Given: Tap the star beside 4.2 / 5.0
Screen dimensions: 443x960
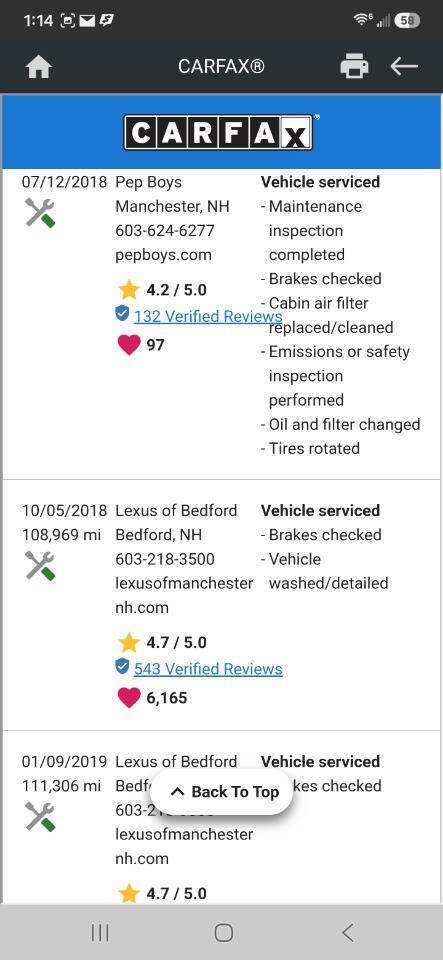Looking at the screenshot, I should [x=129, y=289].
